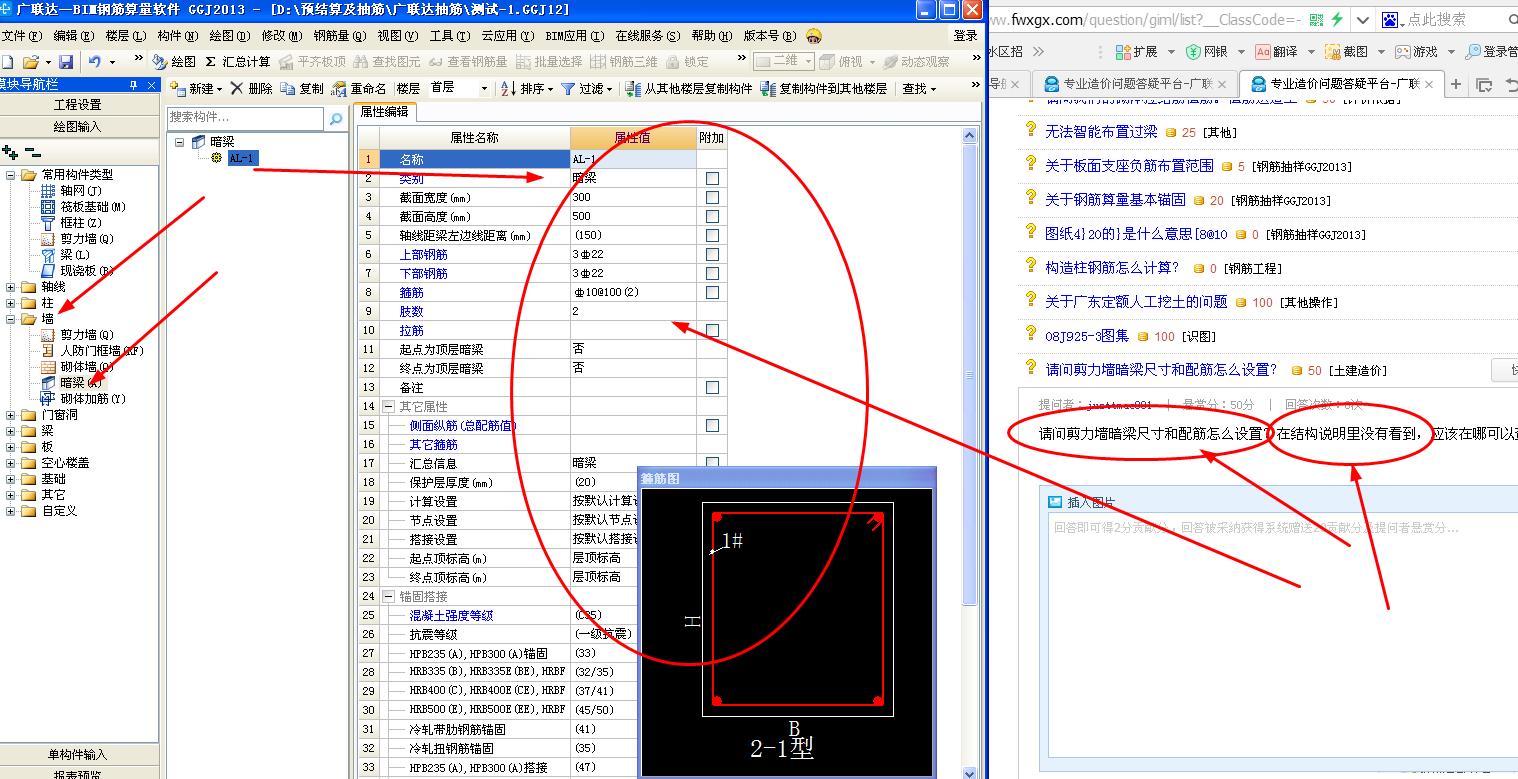Toggle 附加 checkbox for 截面宽度 row
This screenshot has width=1518, height=779.
(x=712, y=197)
